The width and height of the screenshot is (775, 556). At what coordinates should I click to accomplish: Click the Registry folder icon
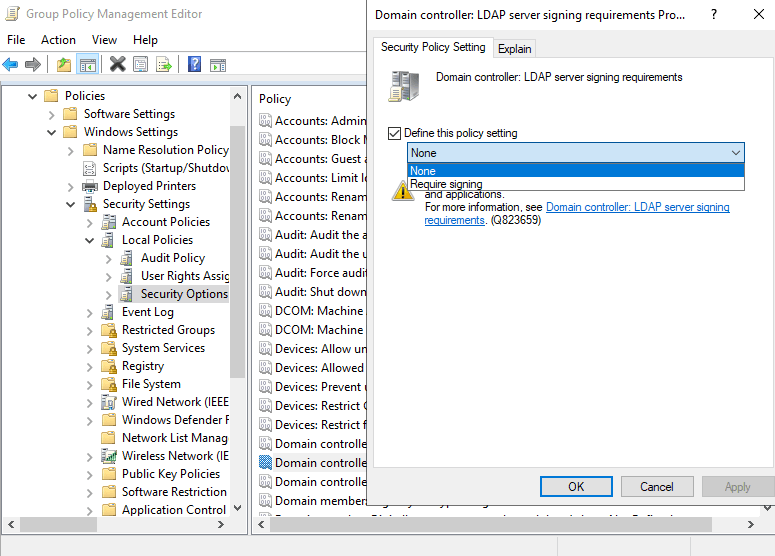tap(109, 366)
